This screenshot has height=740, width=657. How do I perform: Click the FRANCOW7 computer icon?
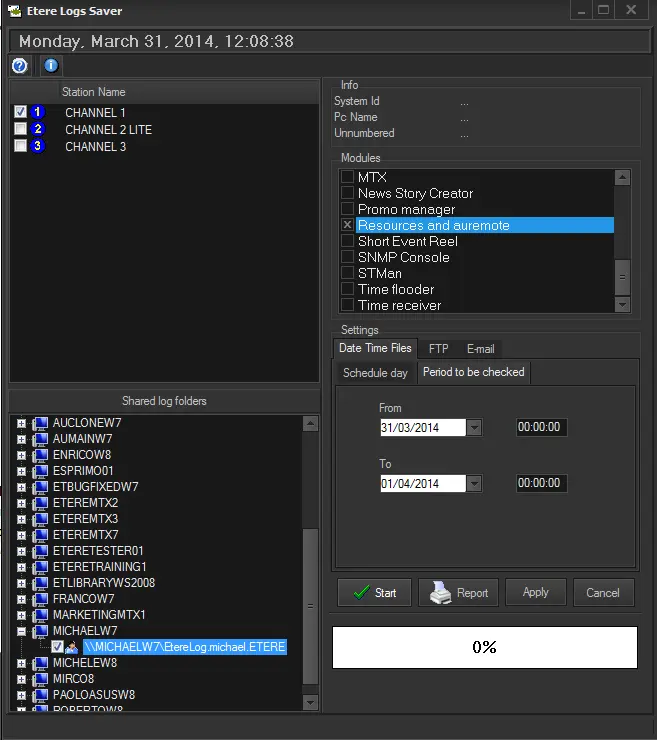tap(40, 599)
